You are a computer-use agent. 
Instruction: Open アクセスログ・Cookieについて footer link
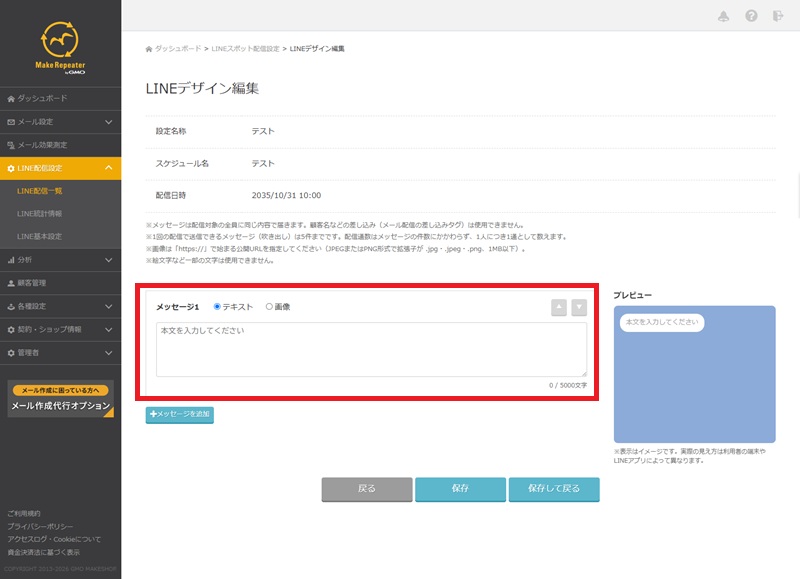(x=54, y=539)
